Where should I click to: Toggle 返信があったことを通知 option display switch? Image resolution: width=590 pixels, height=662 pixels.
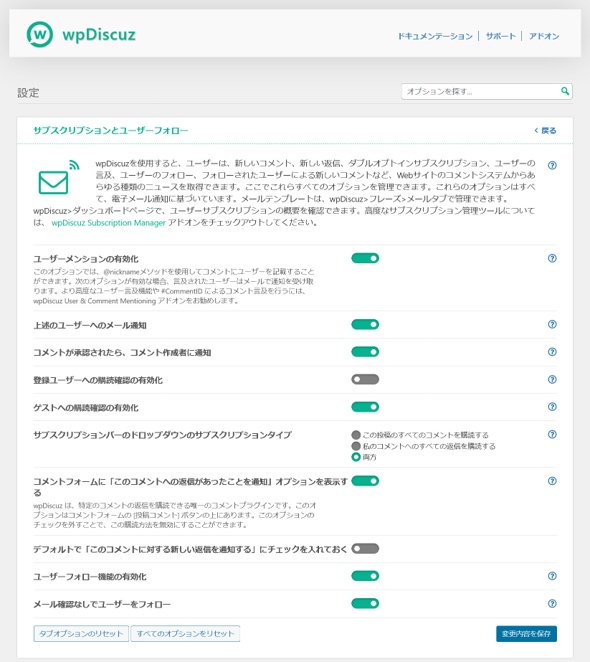pyautogui.click(x=365, y=481)
